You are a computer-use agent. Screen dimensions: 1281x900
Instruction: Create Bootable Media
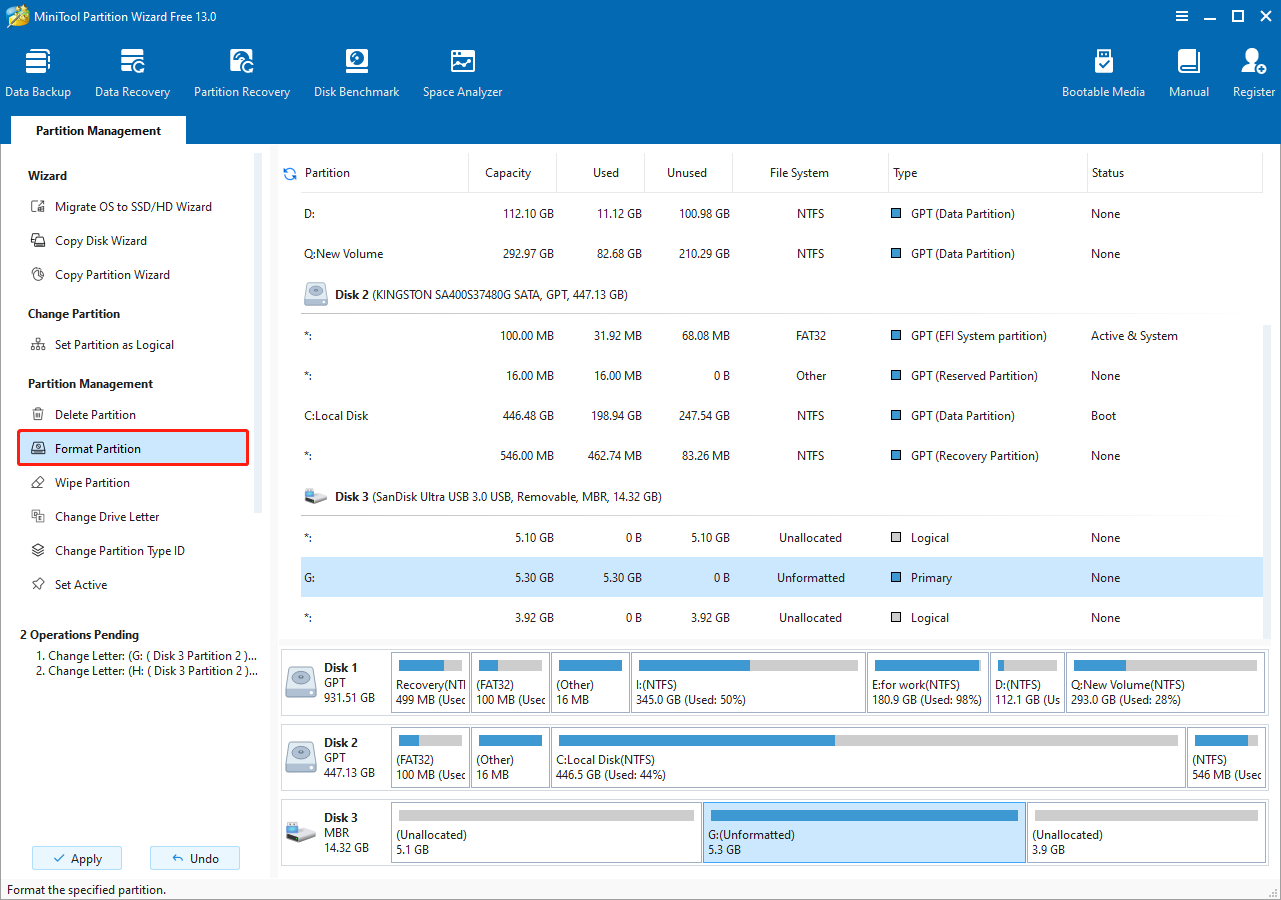(1103, 73)
